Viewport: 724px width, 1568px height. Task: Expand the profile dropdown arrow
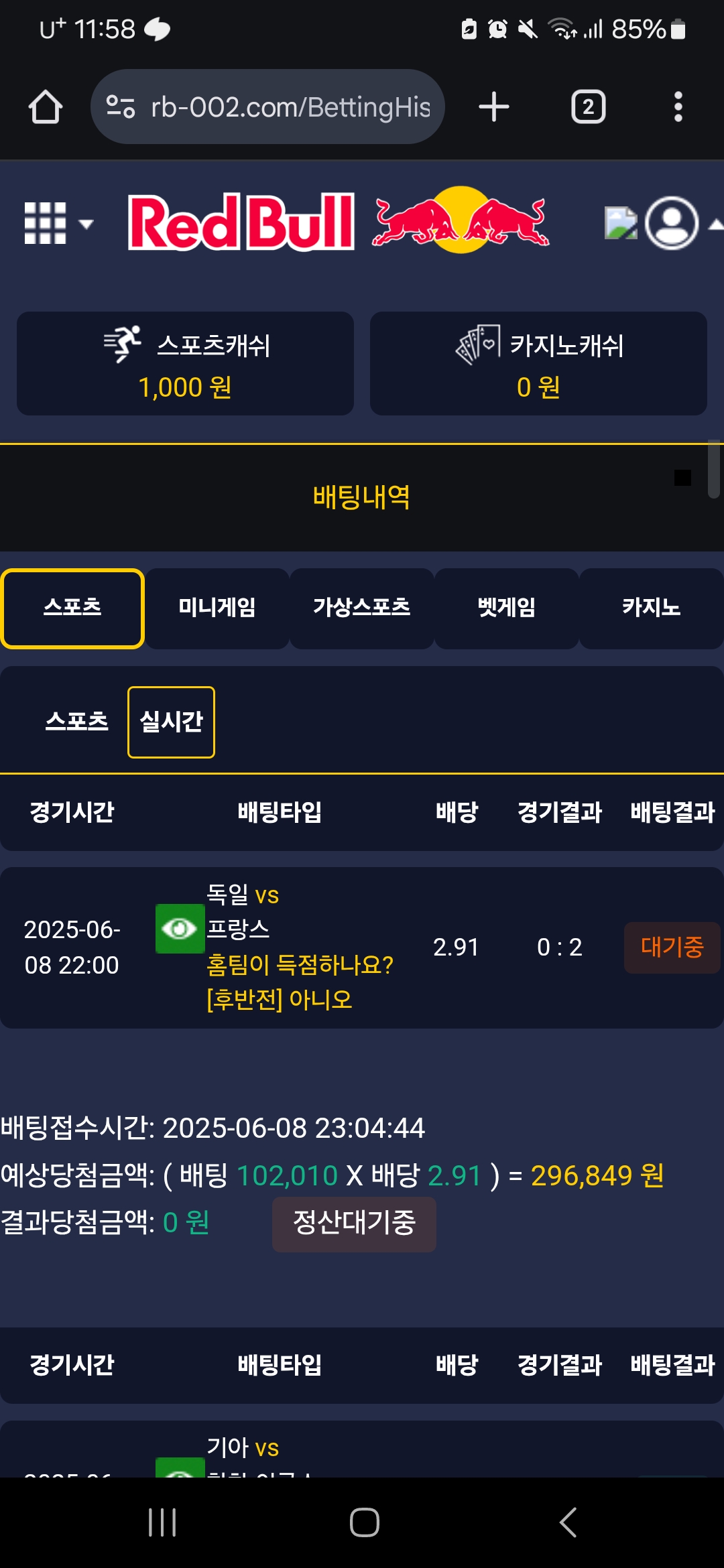715,224
